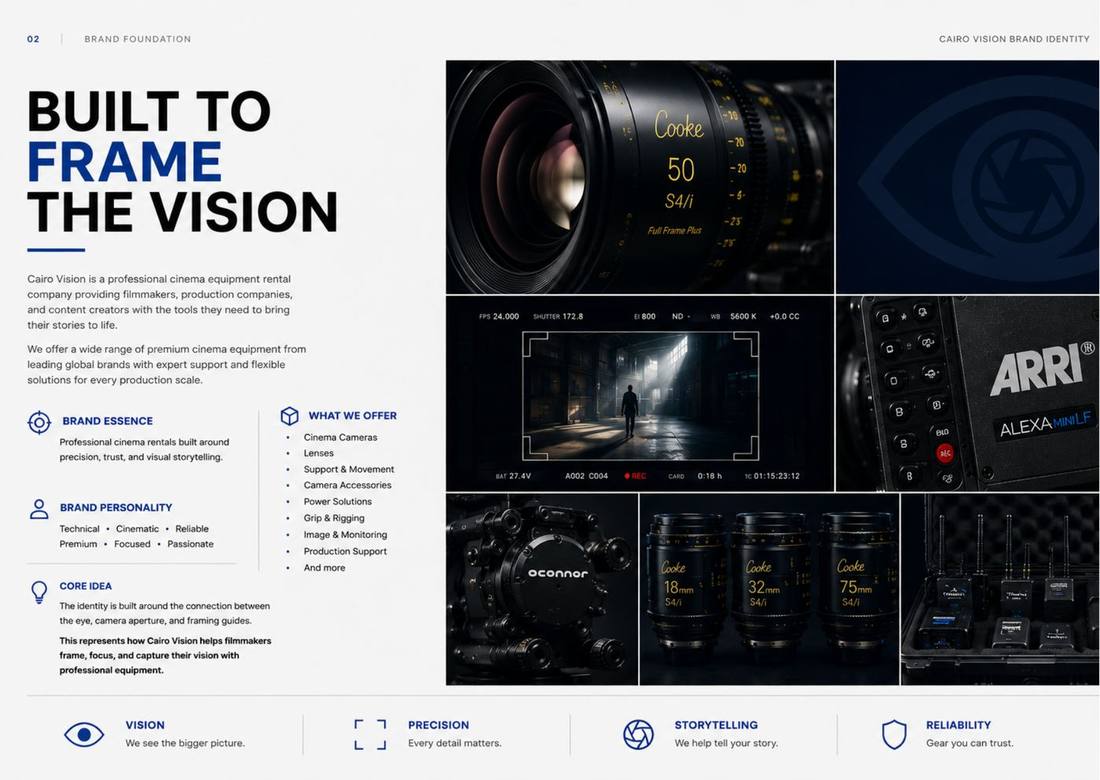1100x780 pixels.
Task: Select the viewfinder warehouse scene image
Action: click(640, 394)
